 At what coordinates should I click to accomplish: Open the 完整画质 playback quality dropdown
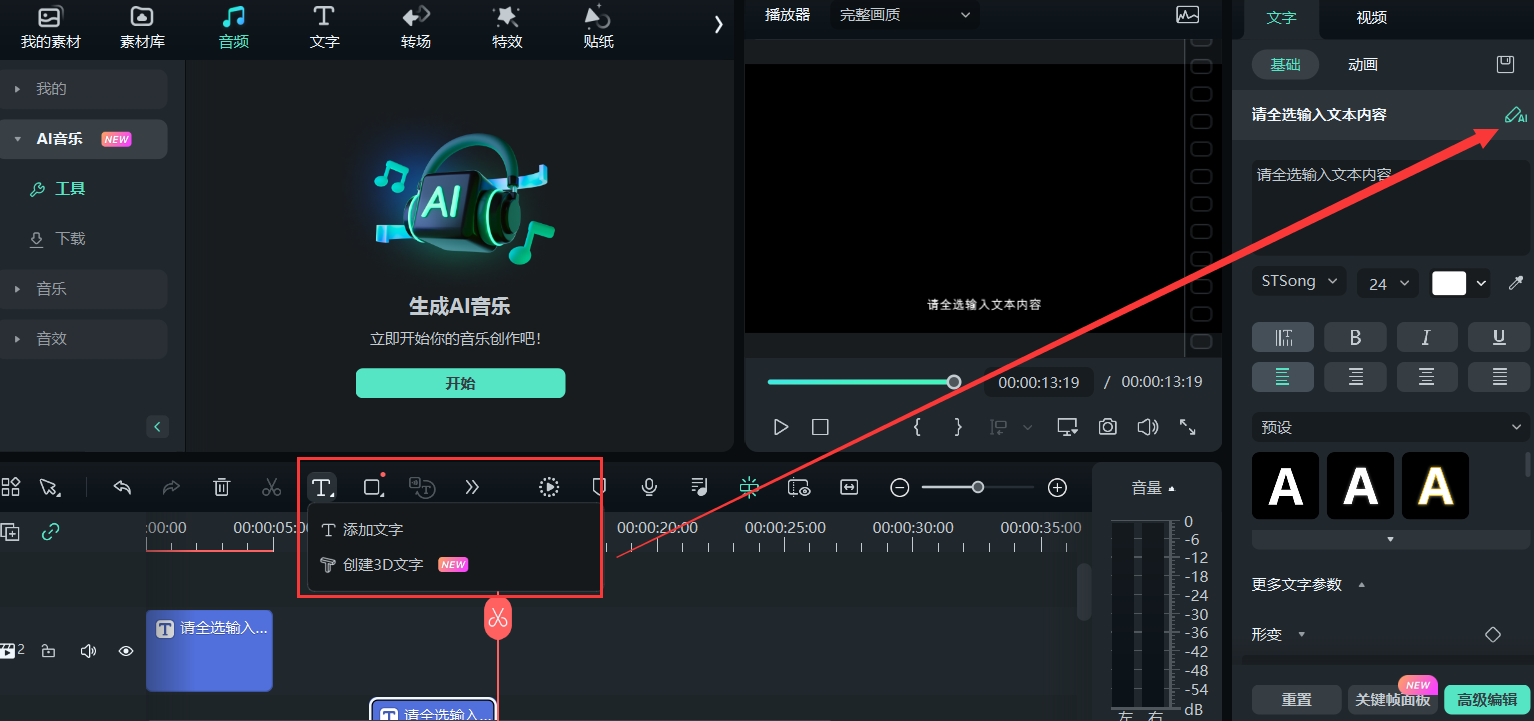pyautogui.click(x=903, y=15)
